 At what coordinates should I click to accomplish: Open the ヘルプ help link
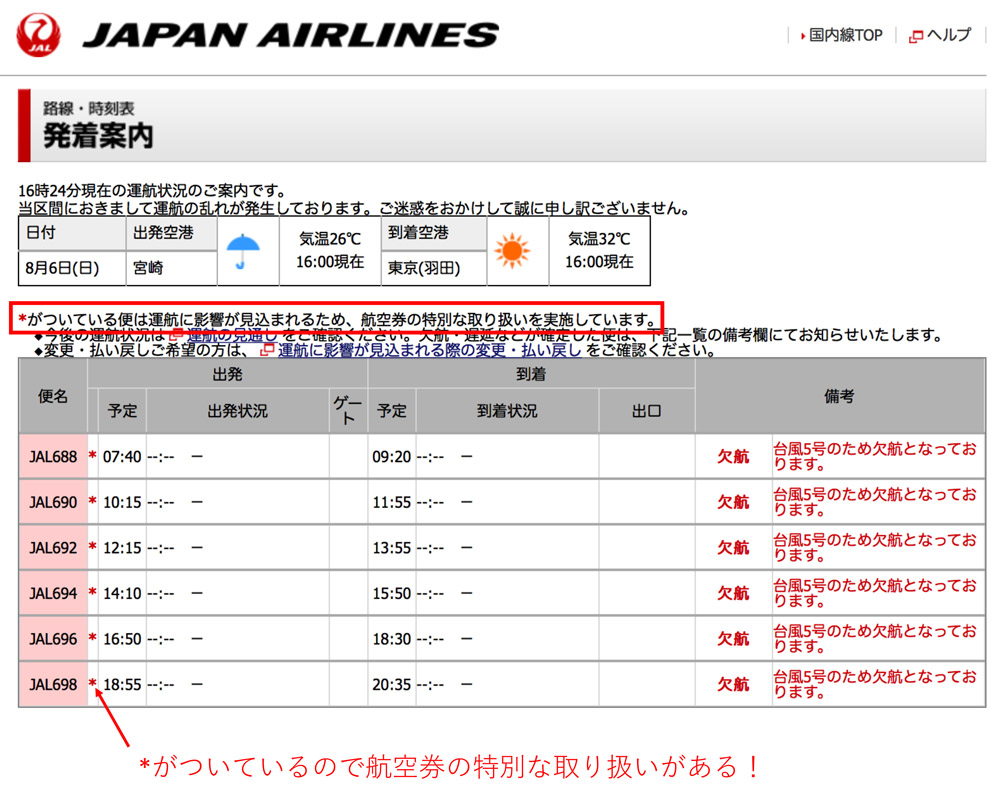coord(948,35)
